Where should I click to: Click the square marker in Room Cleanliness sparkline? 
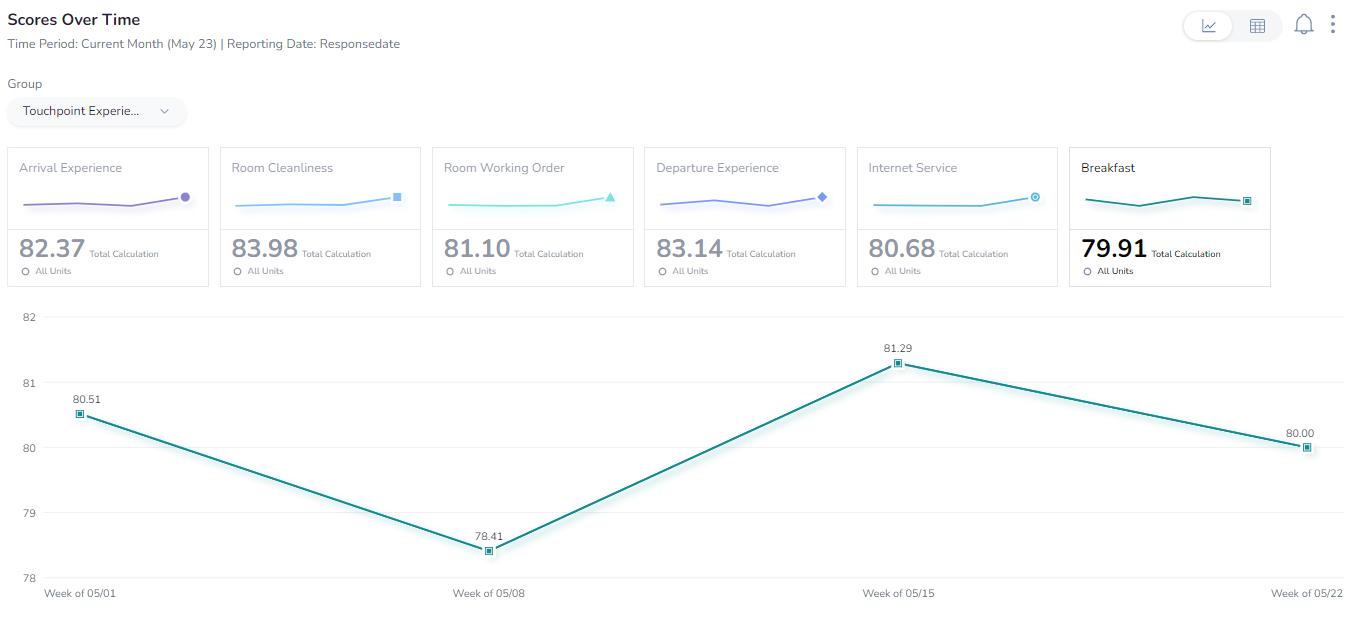point(397,197)
